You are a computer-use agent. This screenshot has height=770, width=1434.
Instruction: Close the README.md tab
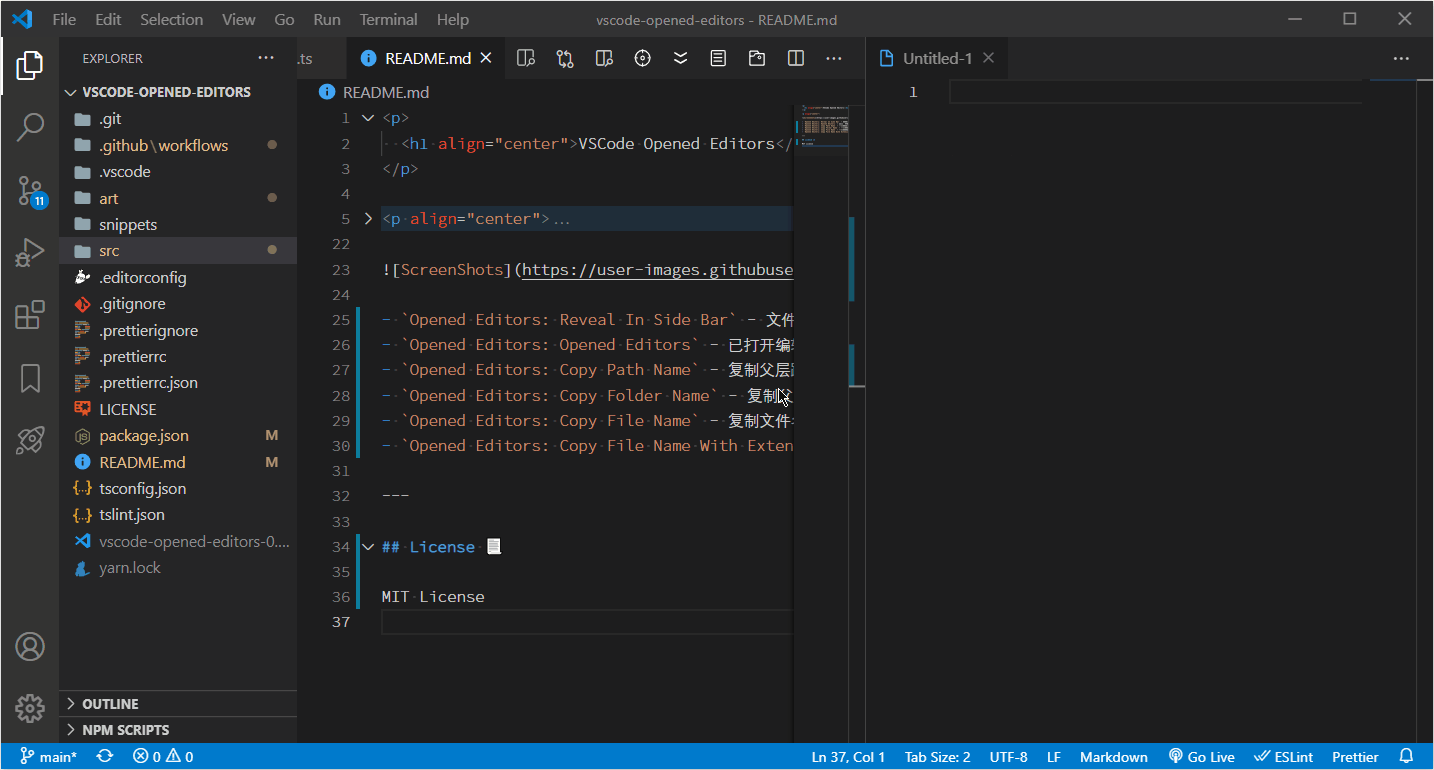(487, 59)
